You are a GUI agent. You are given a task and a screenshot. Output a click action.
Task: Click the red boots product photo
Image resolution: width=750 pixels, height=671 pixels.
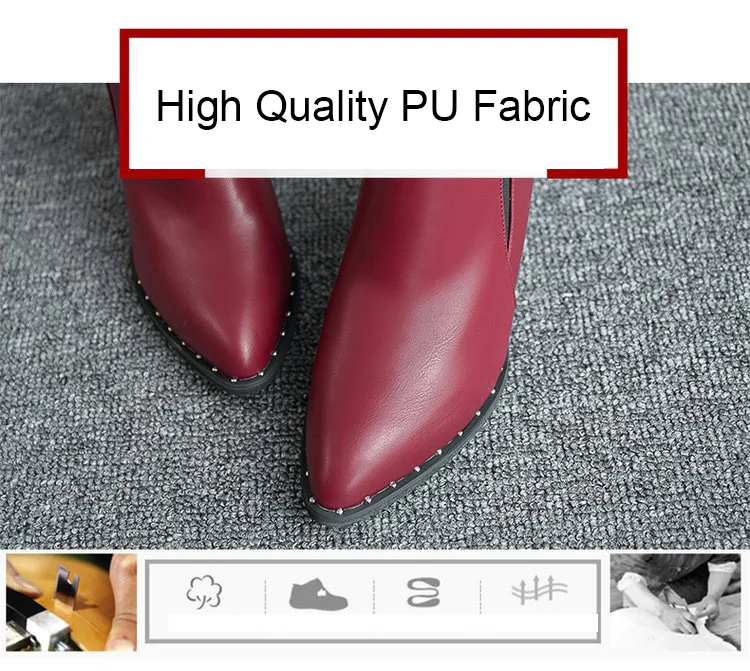[375, 316]
